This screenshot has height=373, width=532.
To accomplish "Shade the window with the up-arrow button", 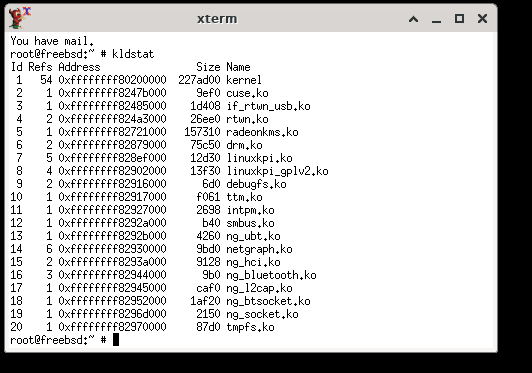I will 413,19.
